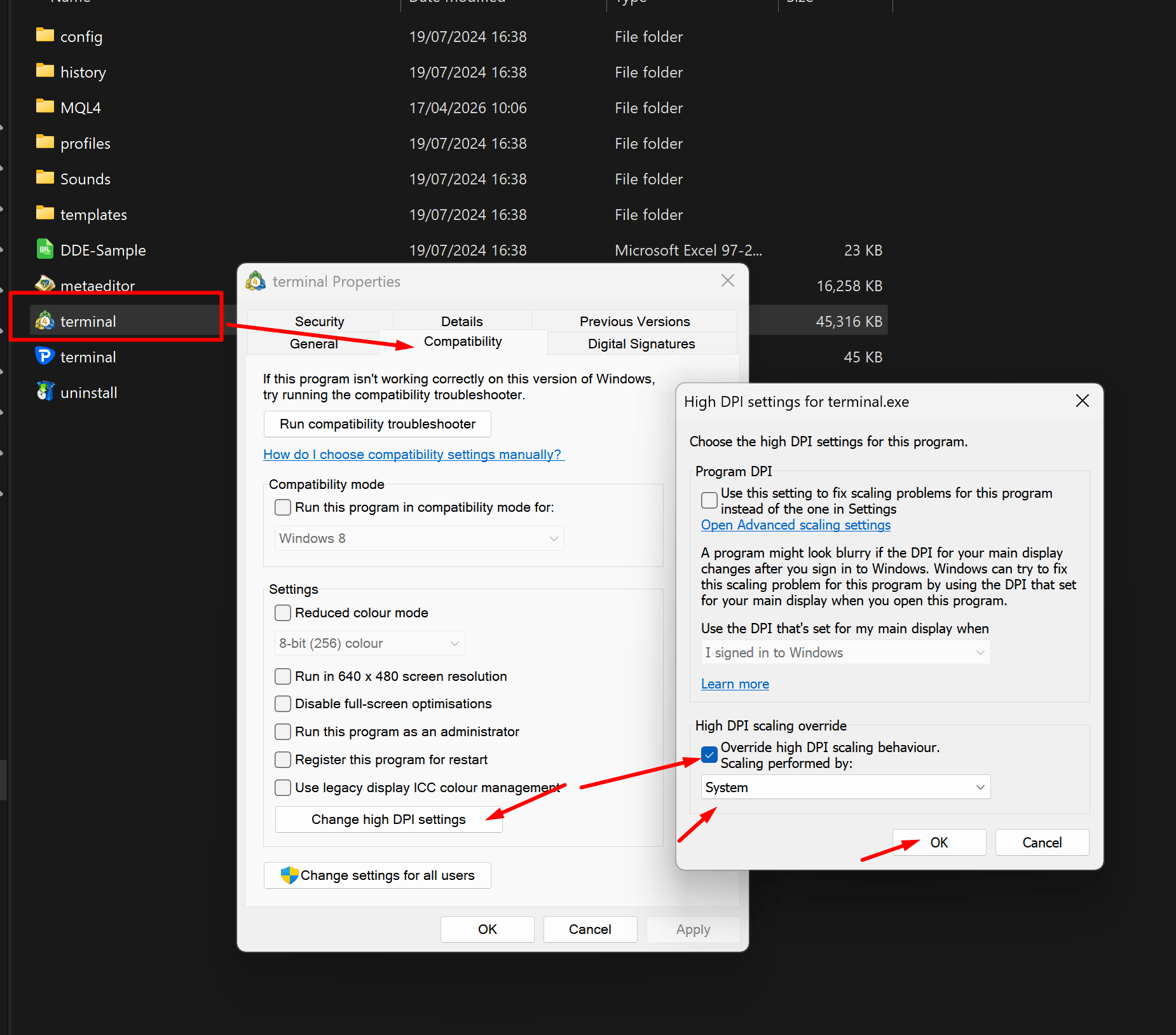
Task: Switch to the General tab
Action: pyautogui.click(x=313, y=344)
